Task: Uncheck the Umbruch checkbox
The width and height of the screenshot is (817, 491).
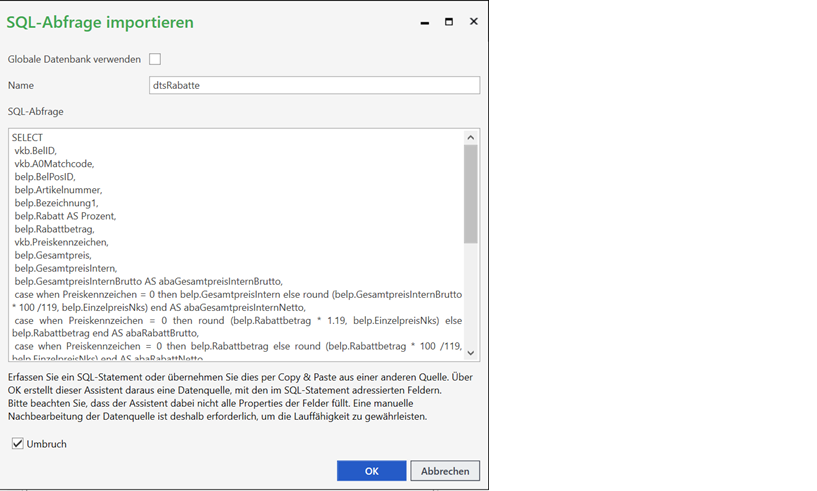Action: (x=18, y=443)
